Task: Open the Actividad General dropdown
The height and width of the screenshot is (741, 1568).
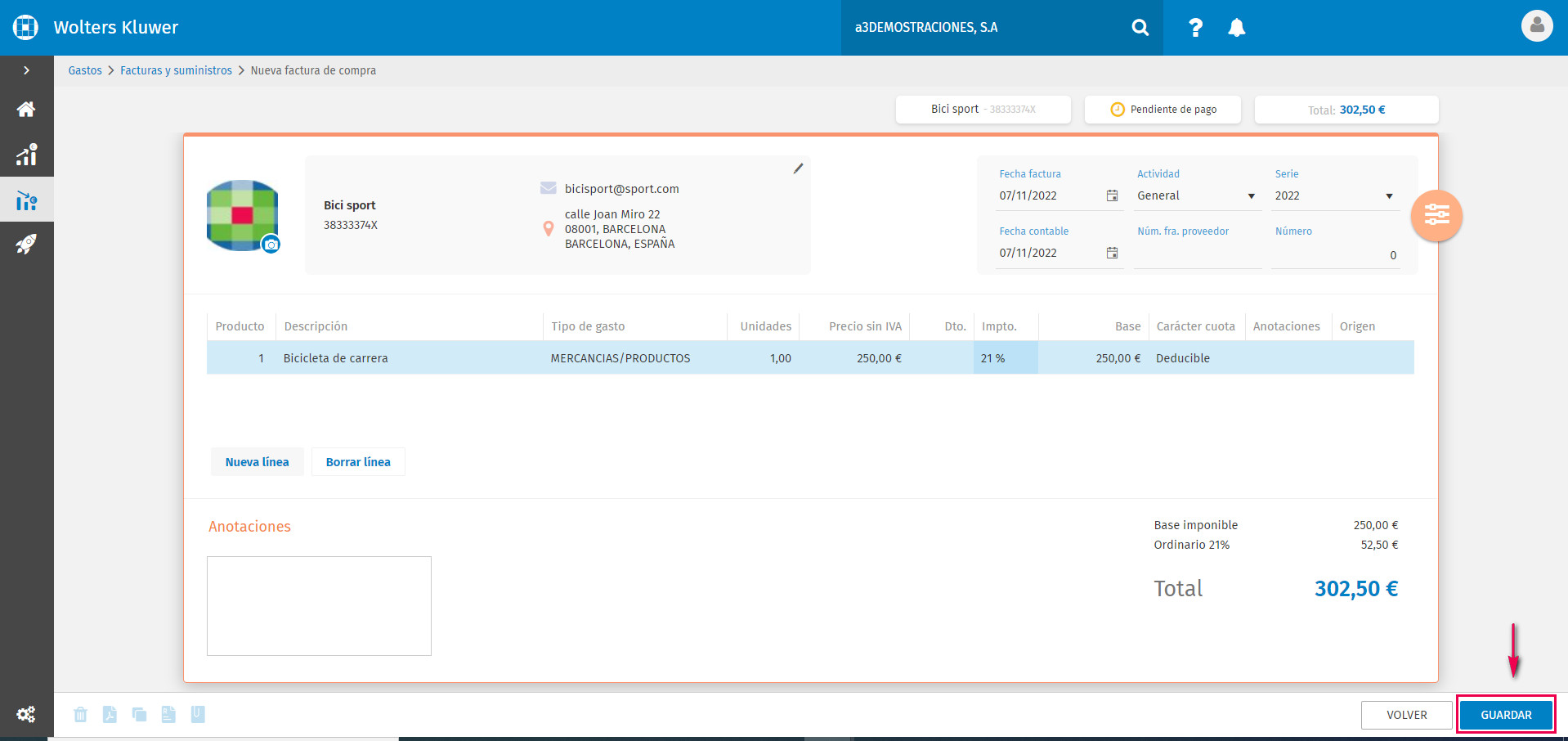Action: tap(1196, 196)
